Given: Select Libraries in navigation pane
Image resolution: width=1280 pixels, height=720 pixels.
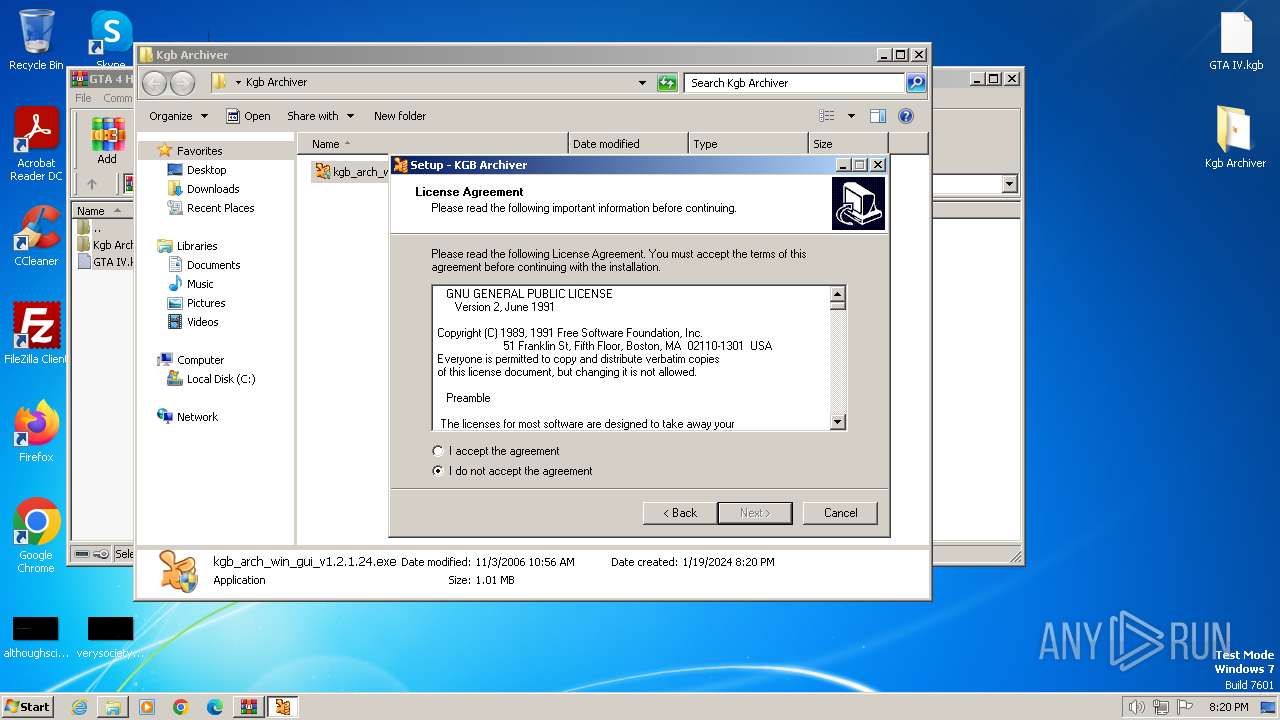Looking at the screenshot, I should click(197, 246).
